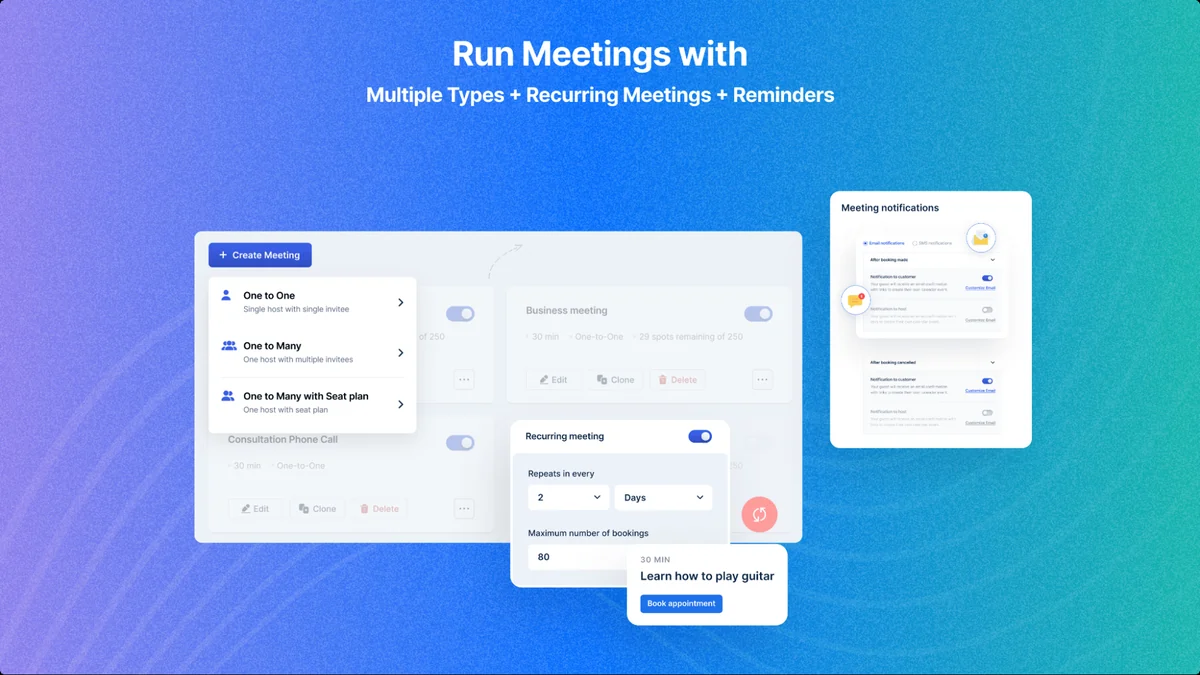Click the Seat plan meeting type icon

point(228,396)
